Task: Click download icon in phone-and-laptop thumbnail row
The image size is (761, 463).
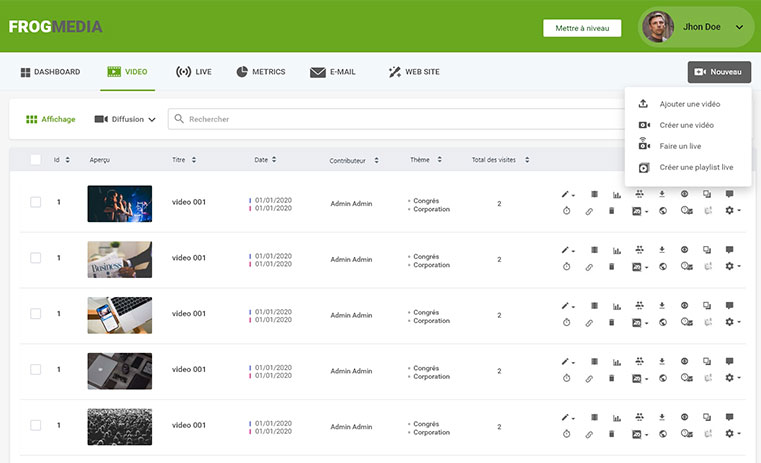Action: 662,306
